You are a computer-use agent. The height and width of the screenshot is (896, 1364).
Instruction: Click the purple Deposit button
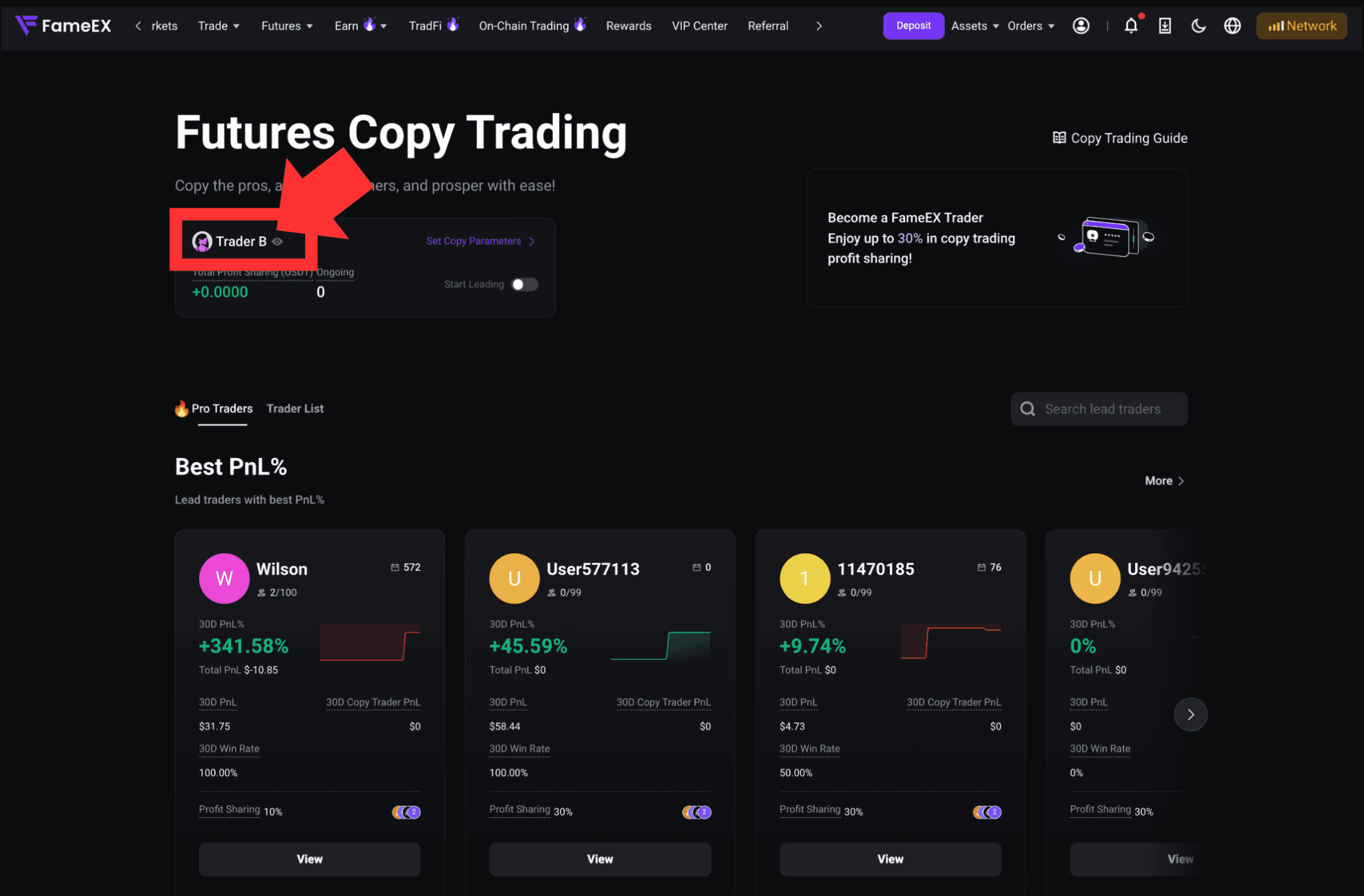point(913,26)
